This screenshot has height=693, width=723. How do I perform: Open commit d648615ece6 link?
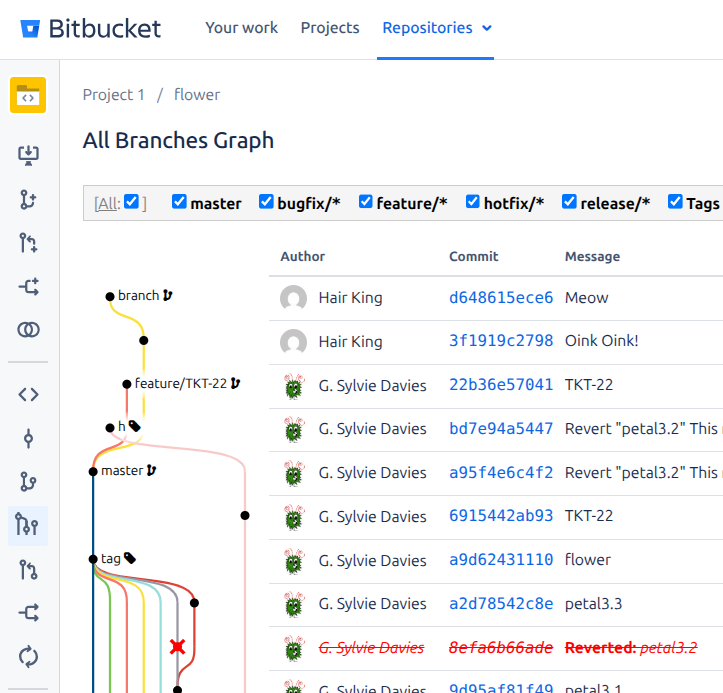point(500,297)
